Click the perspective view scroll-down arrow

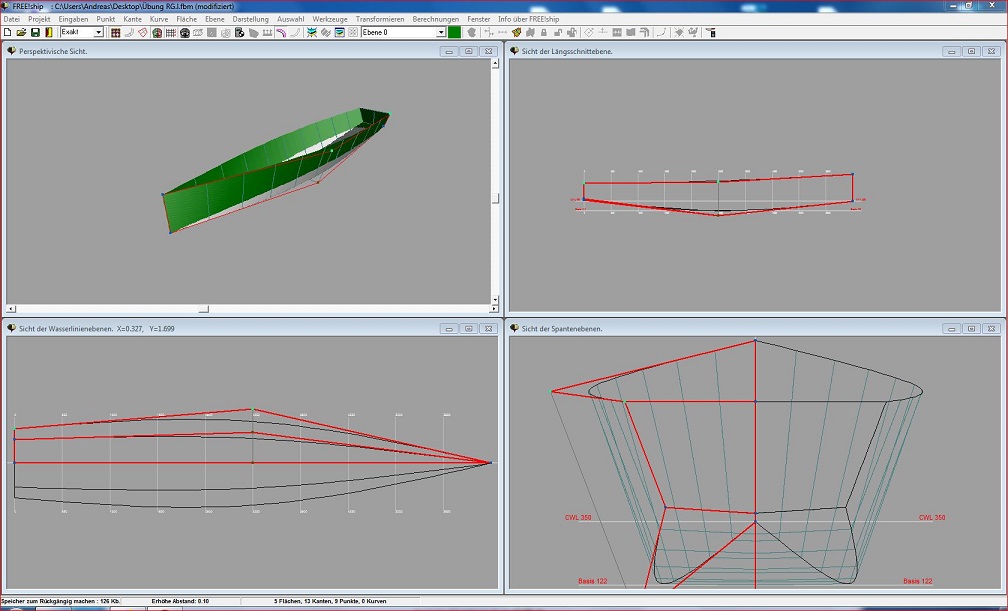(494, 299)
